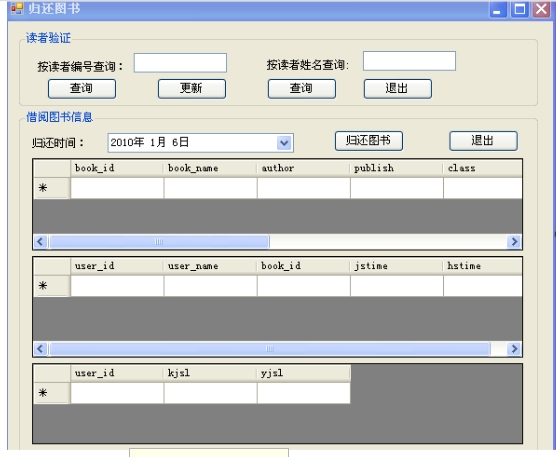Select the user_name column header

[210, 266]
